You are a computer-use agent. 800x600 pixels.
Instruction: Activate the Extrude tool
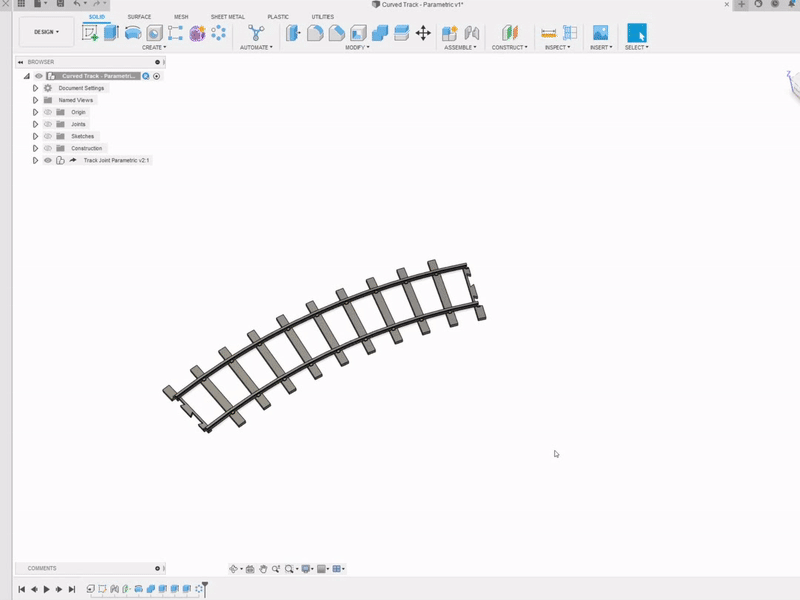pos(111,31)
